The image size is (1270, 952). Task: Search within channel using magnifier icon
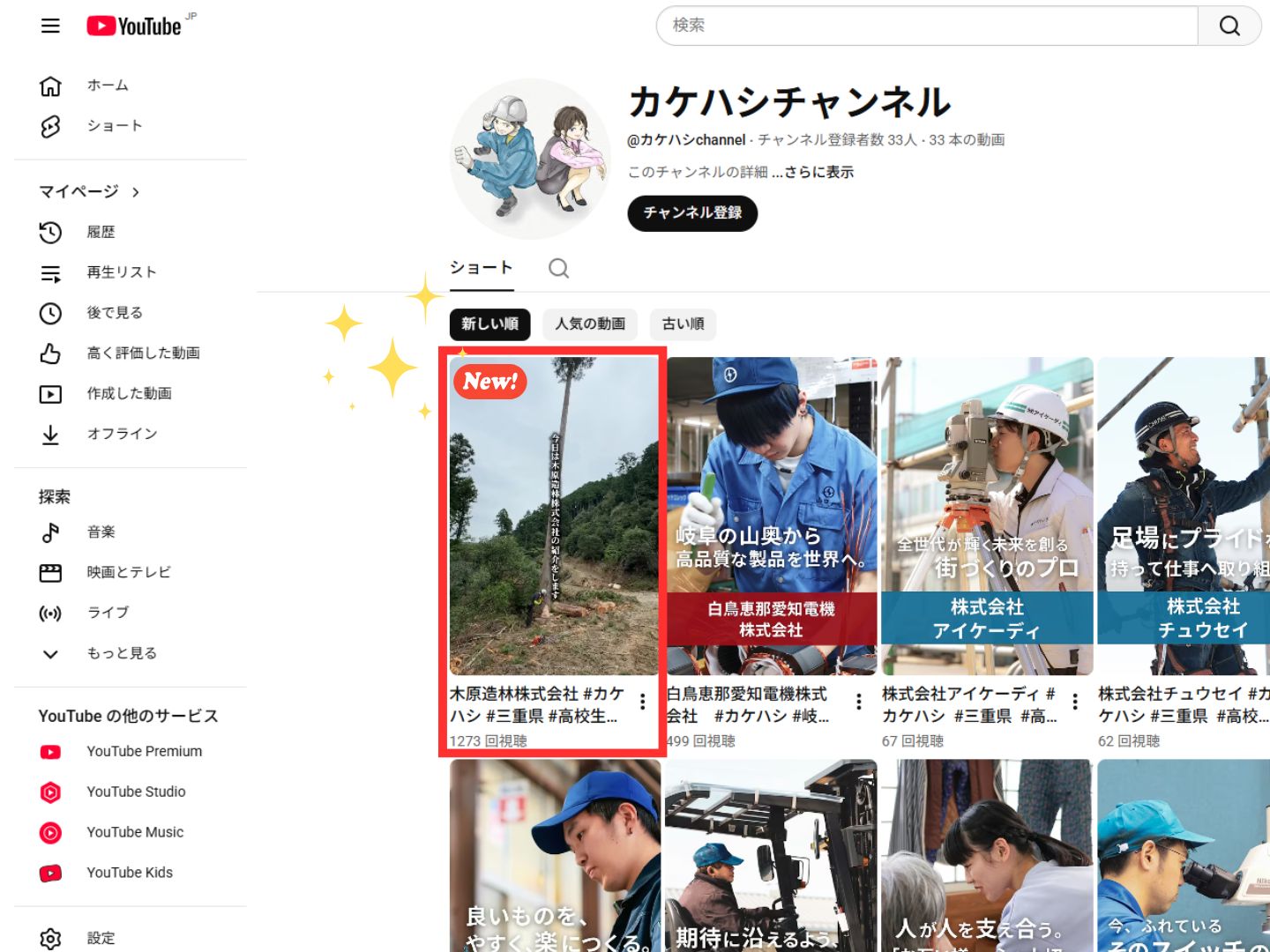[x=558, y=268]
